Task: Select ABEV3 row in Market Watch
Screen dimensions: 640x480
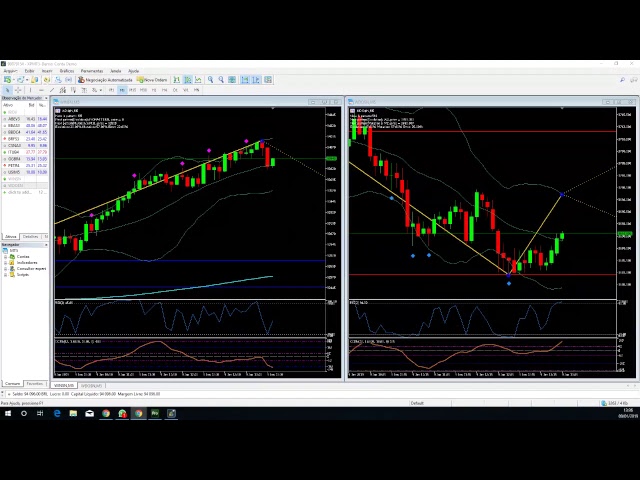Action: (x=25, y=119)
